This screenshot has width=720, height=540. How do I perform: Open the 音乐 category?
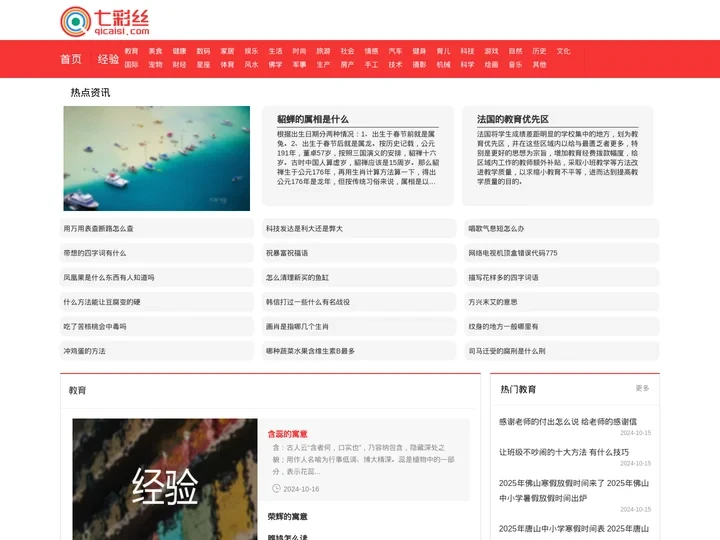click(x=515, y=65)
